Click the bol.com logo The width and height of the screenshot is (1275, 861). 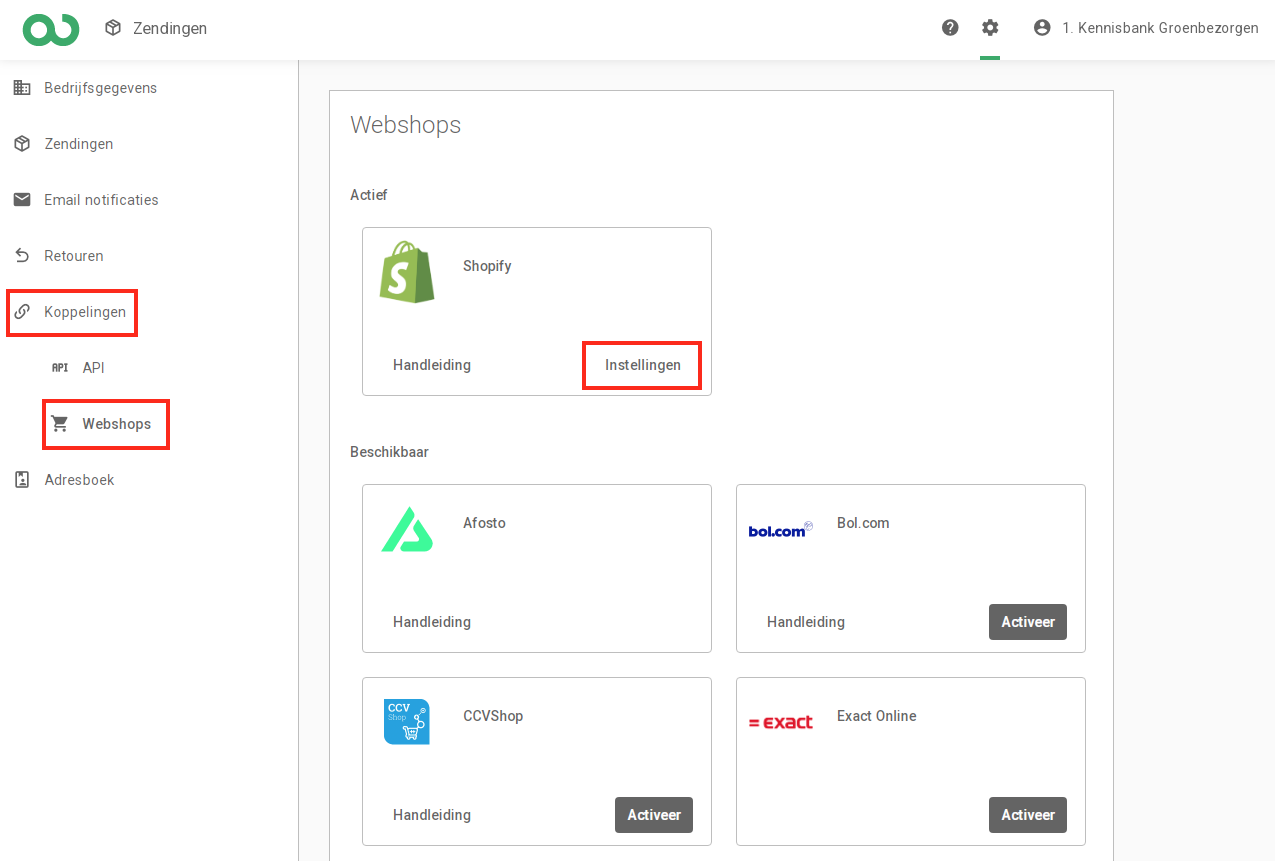coord(780,530)
